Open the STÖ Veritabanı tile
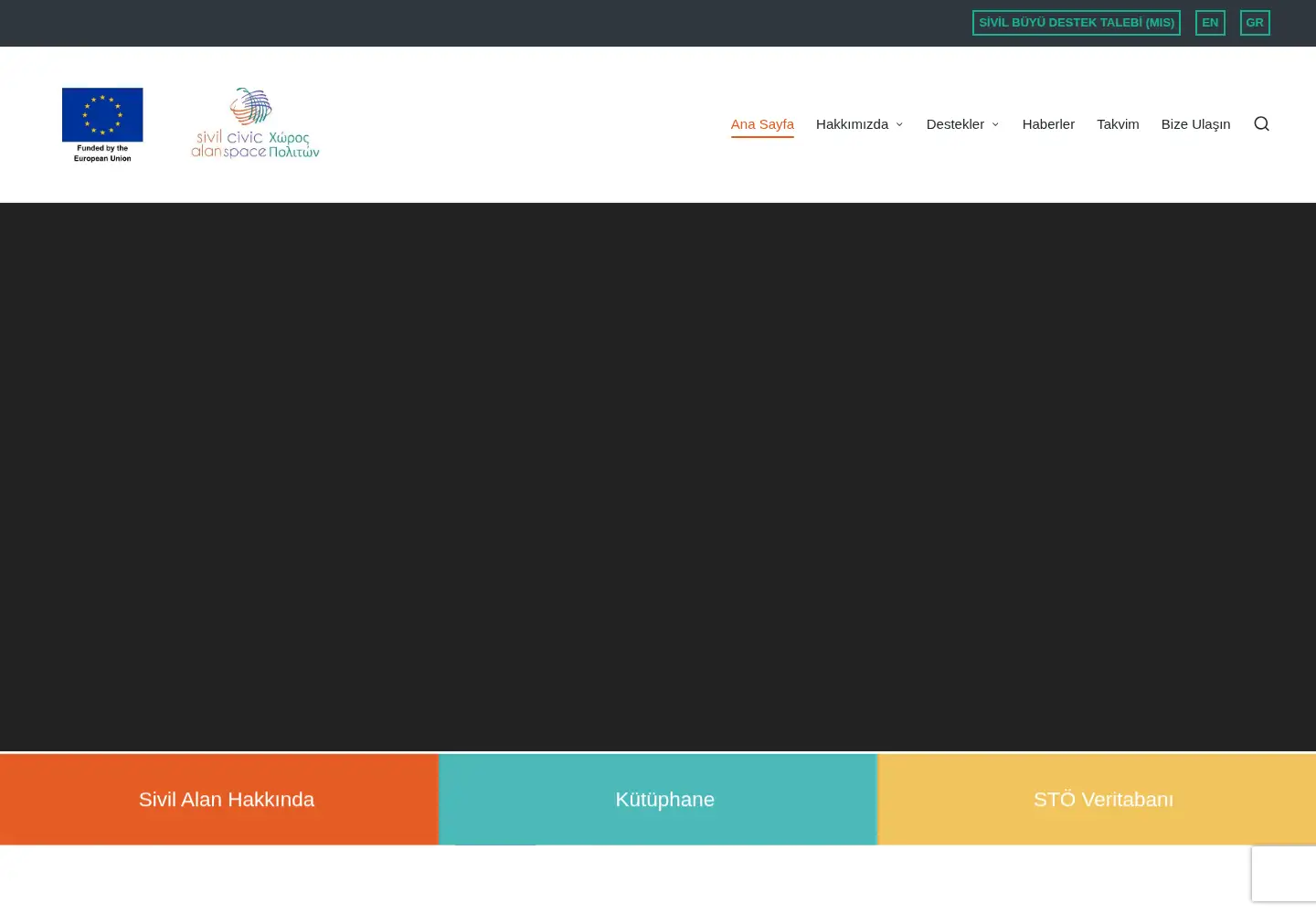This screenshot has width=1316, height=914. click(1097, 799)
